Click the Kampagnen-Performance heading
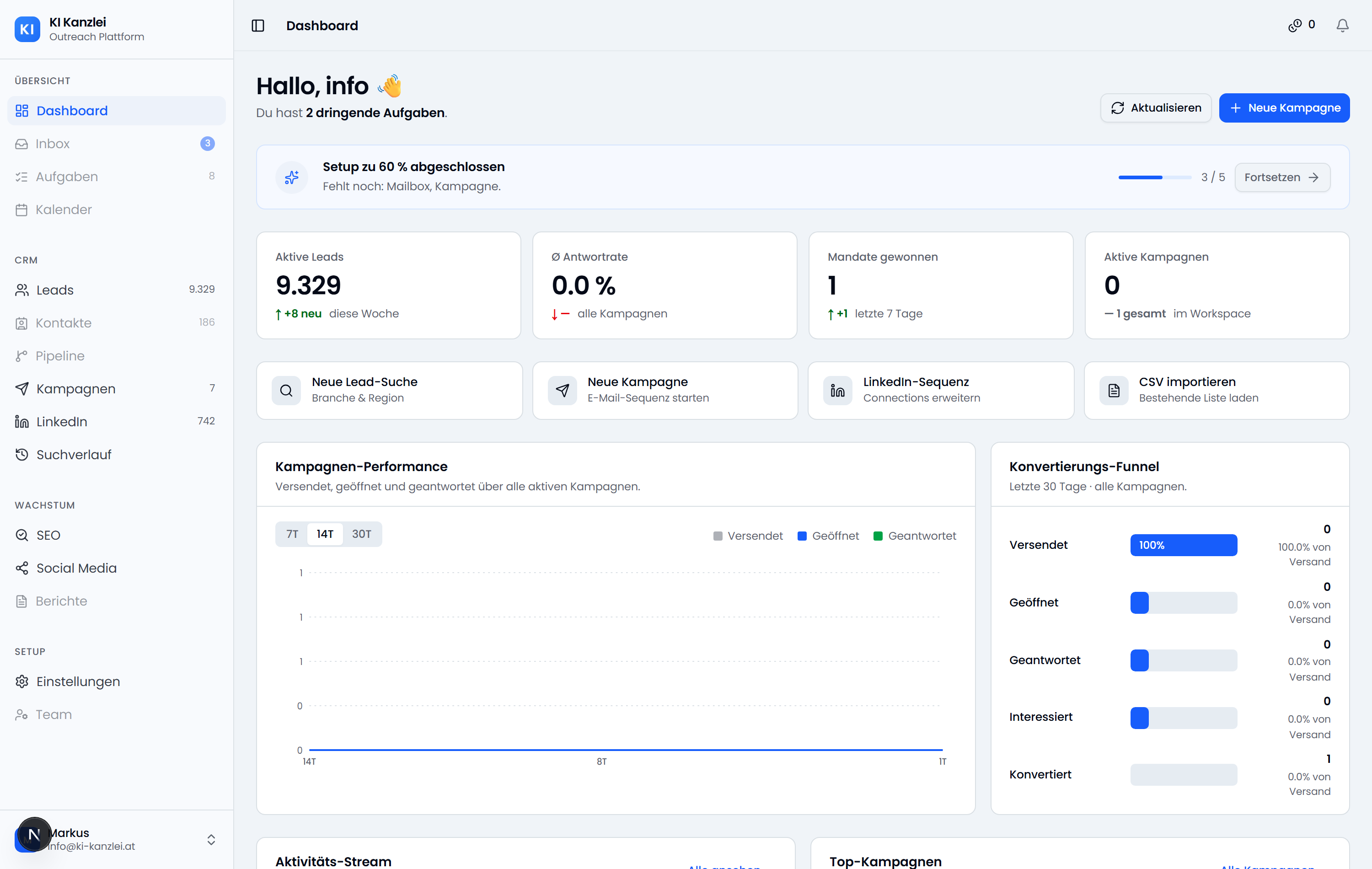1372x869 pixels. pos(361,467)
